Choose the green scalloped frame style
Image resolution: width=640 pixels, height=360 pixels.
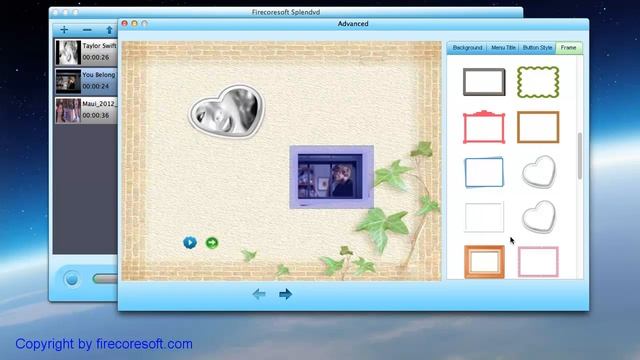click(538, 82)
